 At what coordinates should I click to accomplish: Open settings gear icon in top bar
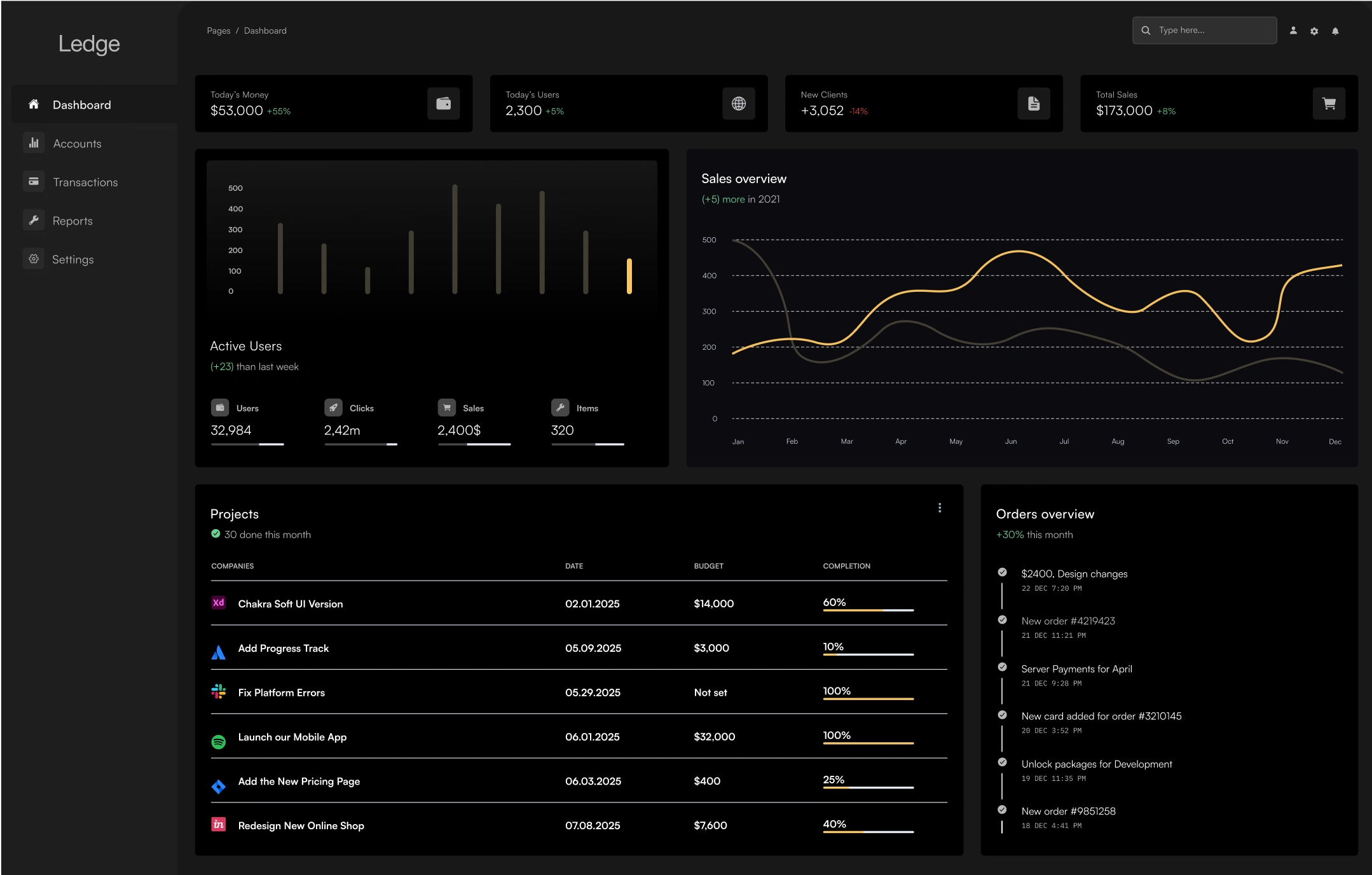[1314, 31]
